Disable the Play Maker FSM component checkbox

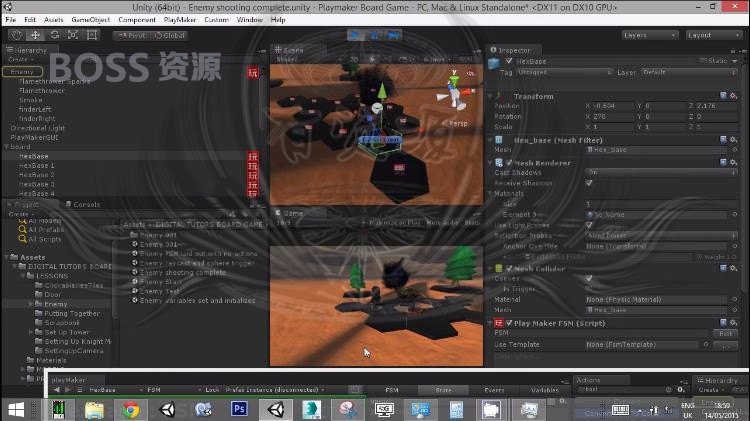click(x=509, y=323)
